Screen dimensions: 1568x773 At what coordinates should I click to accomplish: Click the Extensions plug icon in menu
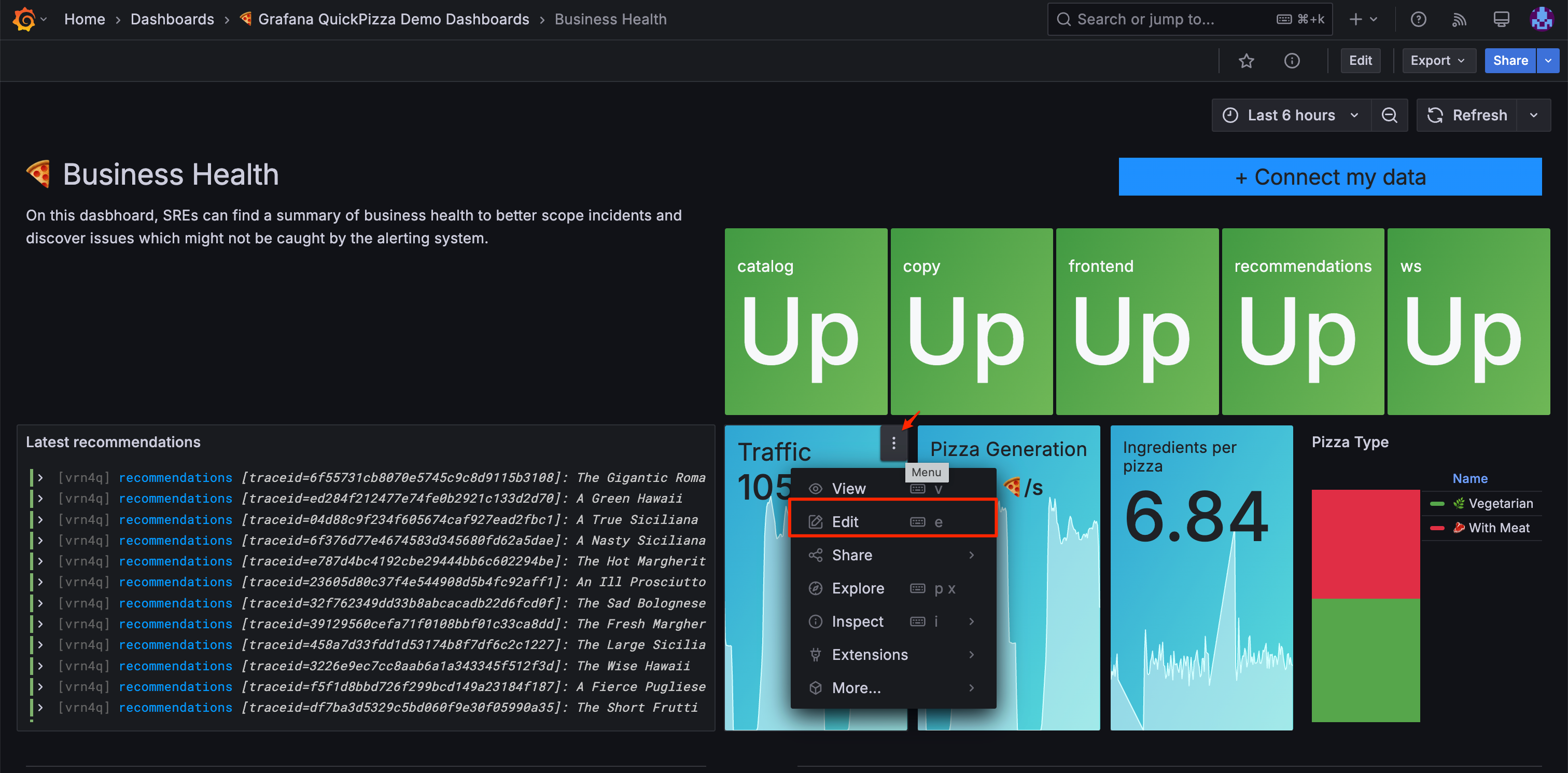[x=815, y=655]
